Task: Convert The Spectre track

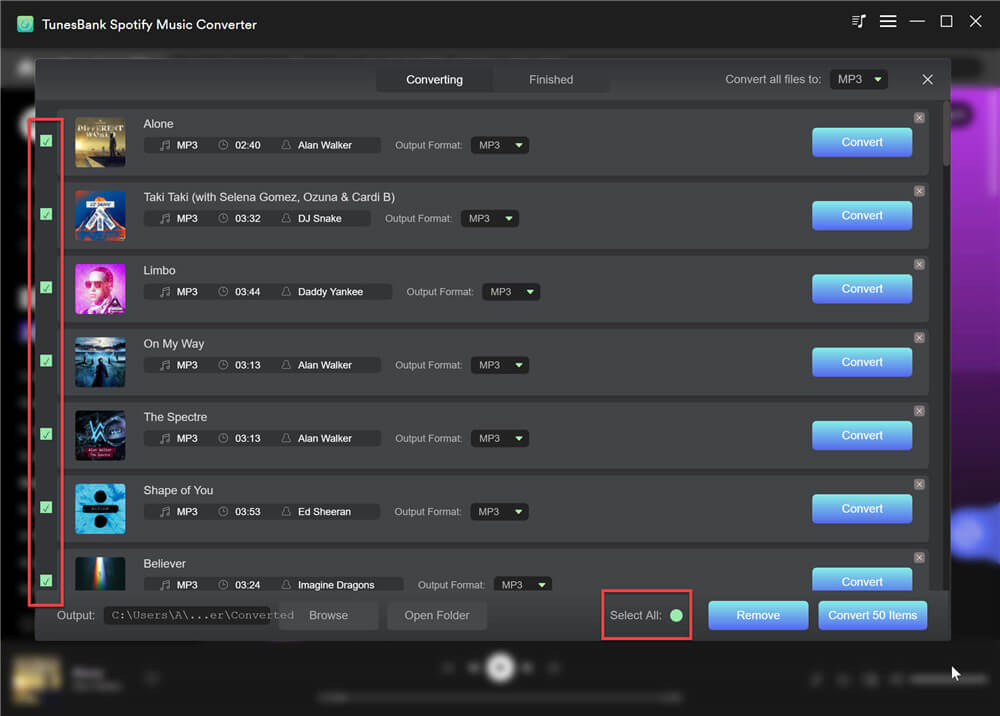Action: [862, 435]
